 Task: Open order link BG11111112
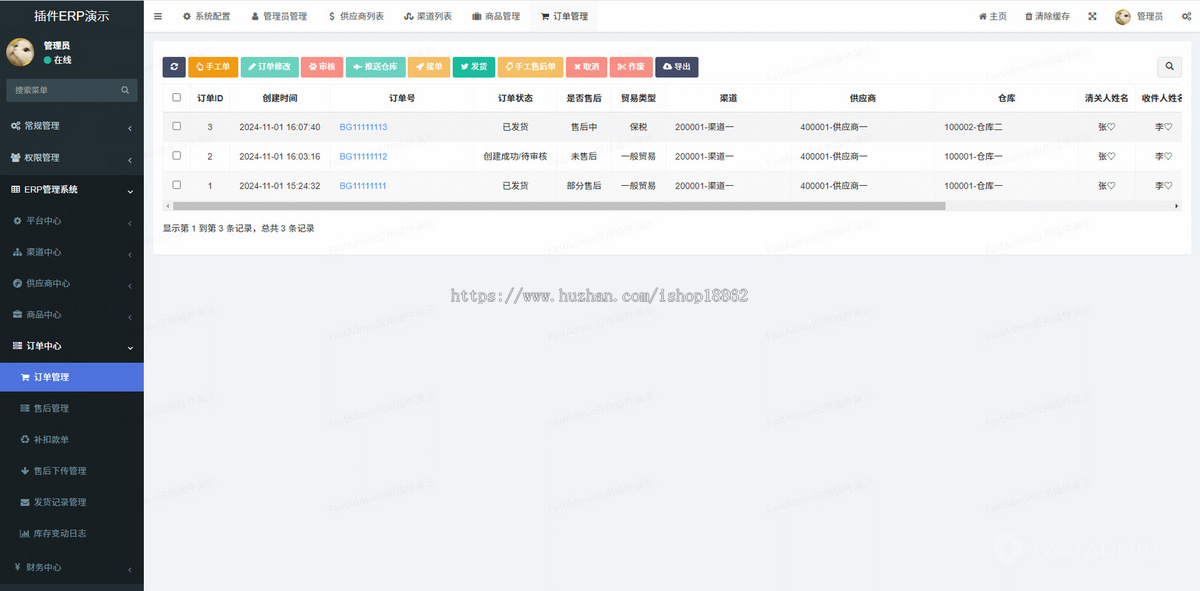coord(362,156)
